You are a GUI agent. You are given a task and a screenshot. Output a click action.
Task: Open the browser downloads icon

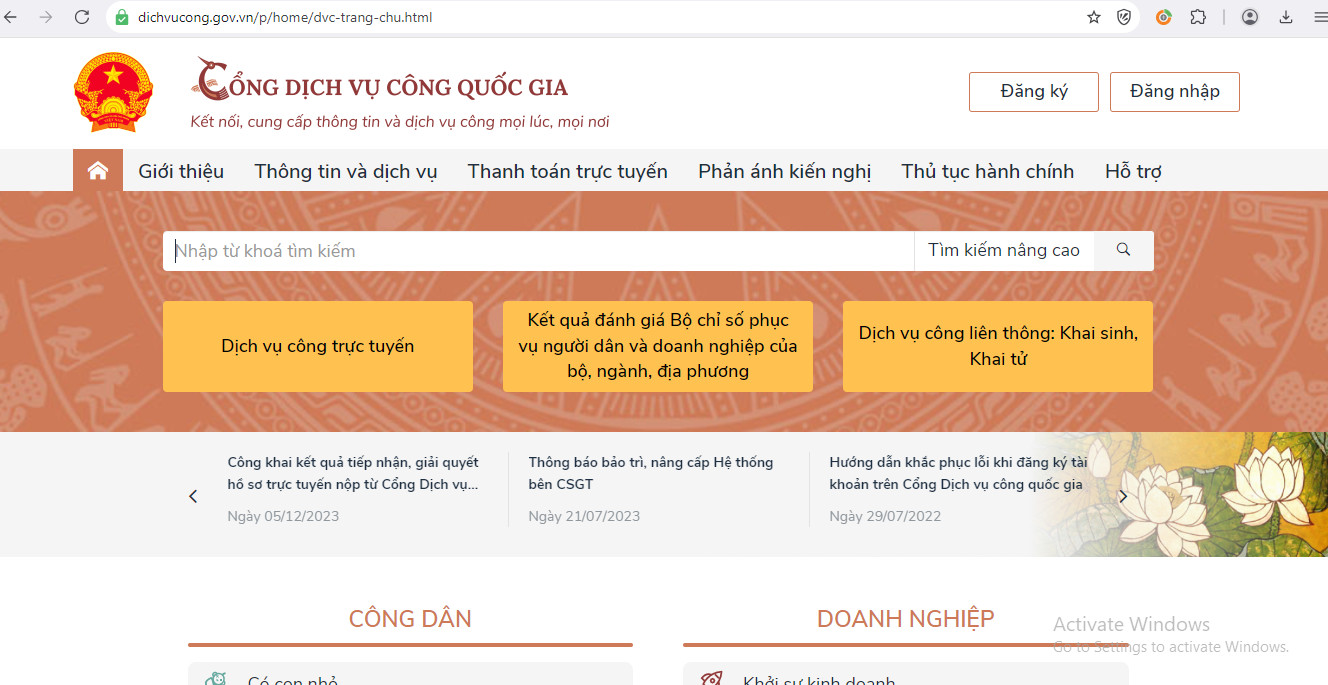tap(1286, 17)
